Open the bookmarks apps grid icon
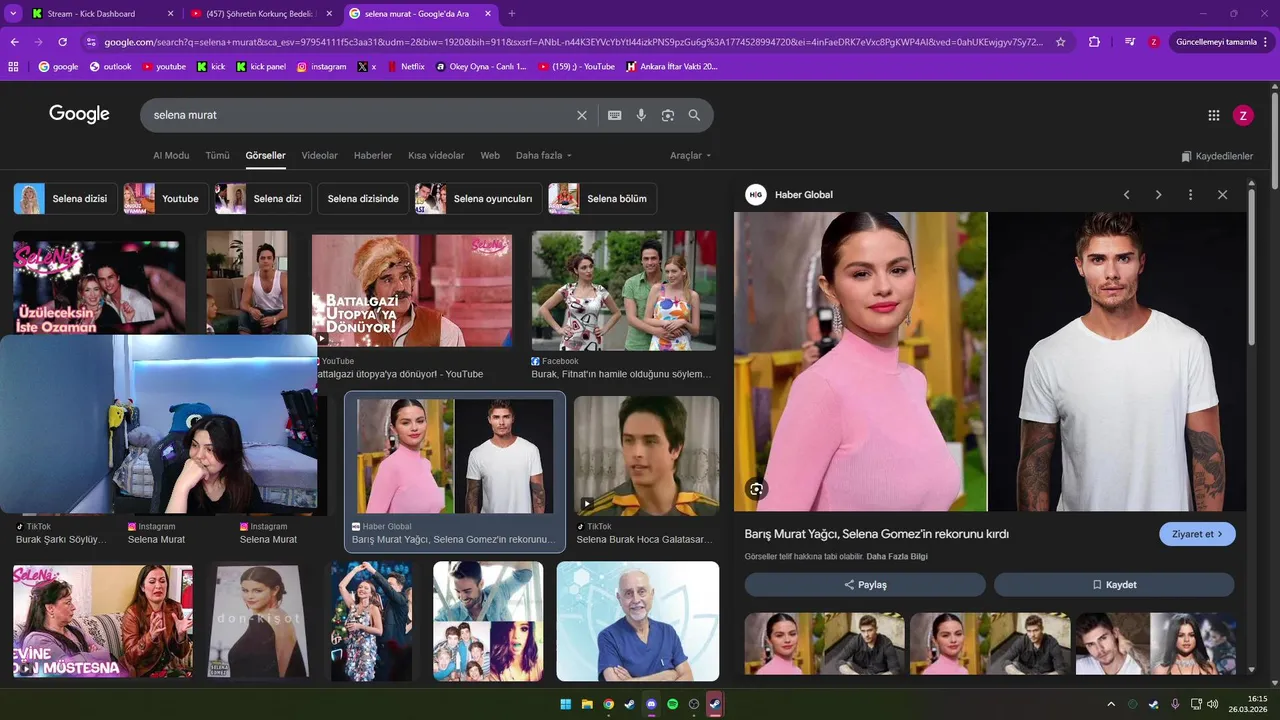The width and height of the screenshot is (1280, 720). 13,67
